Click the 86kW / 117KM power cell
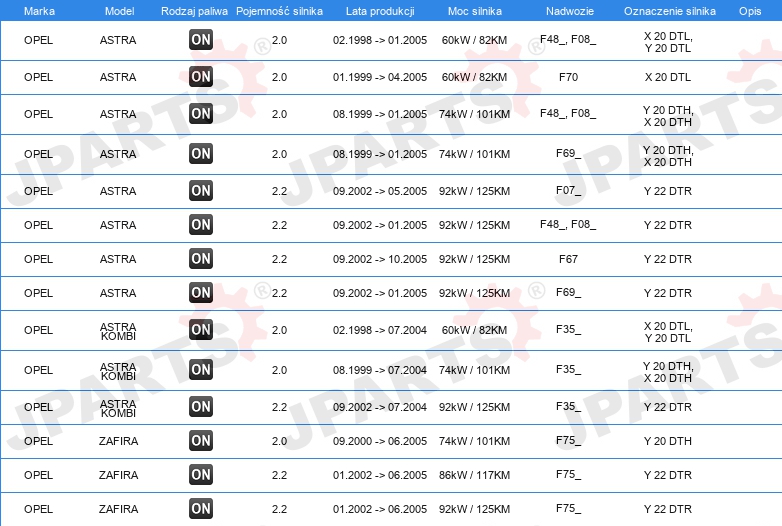This screenshot has height=526, width=782. point(474,475)
